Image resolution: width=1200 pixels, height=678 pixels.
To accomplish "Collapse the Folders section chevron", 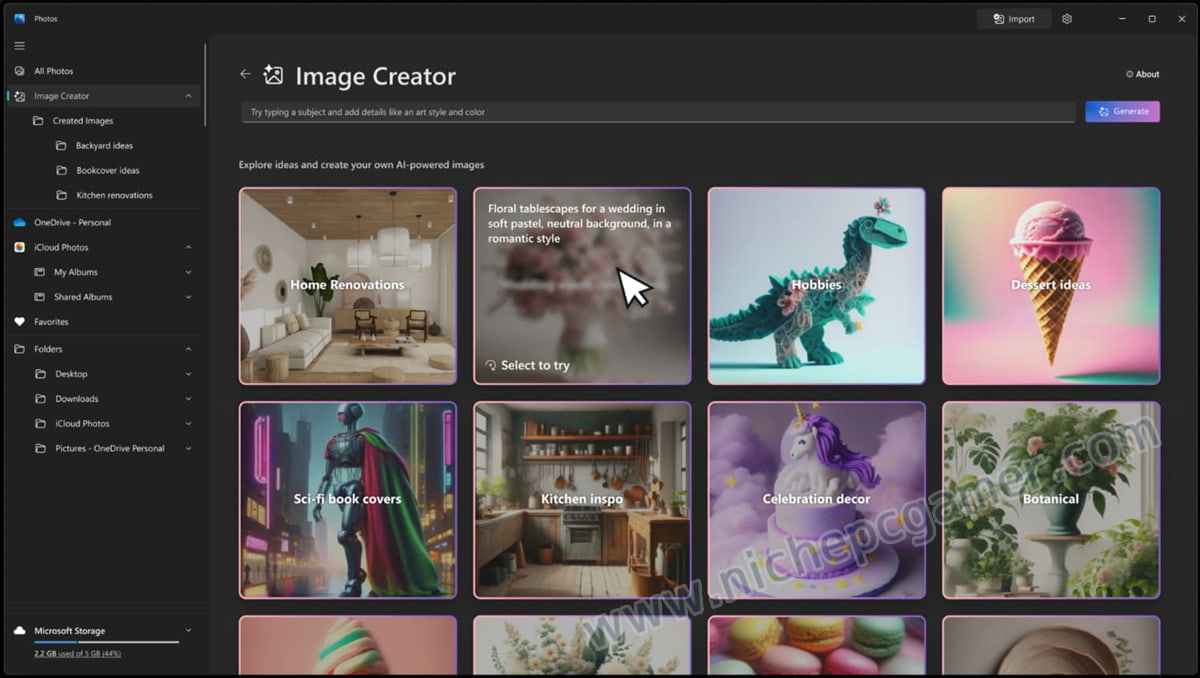I will 188,349.
